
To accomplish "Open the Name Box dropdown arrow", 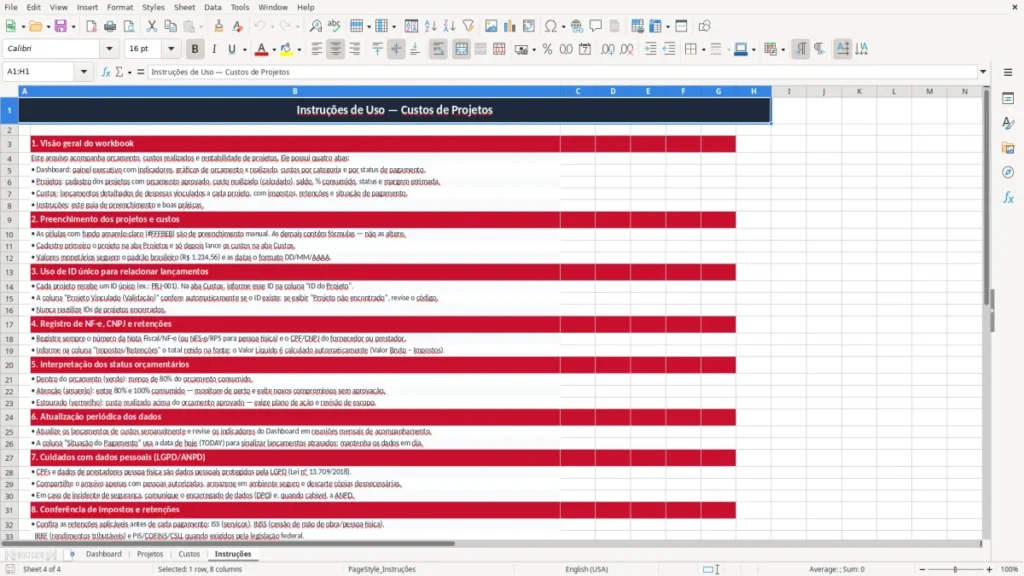I will click(x=84, y=72).
